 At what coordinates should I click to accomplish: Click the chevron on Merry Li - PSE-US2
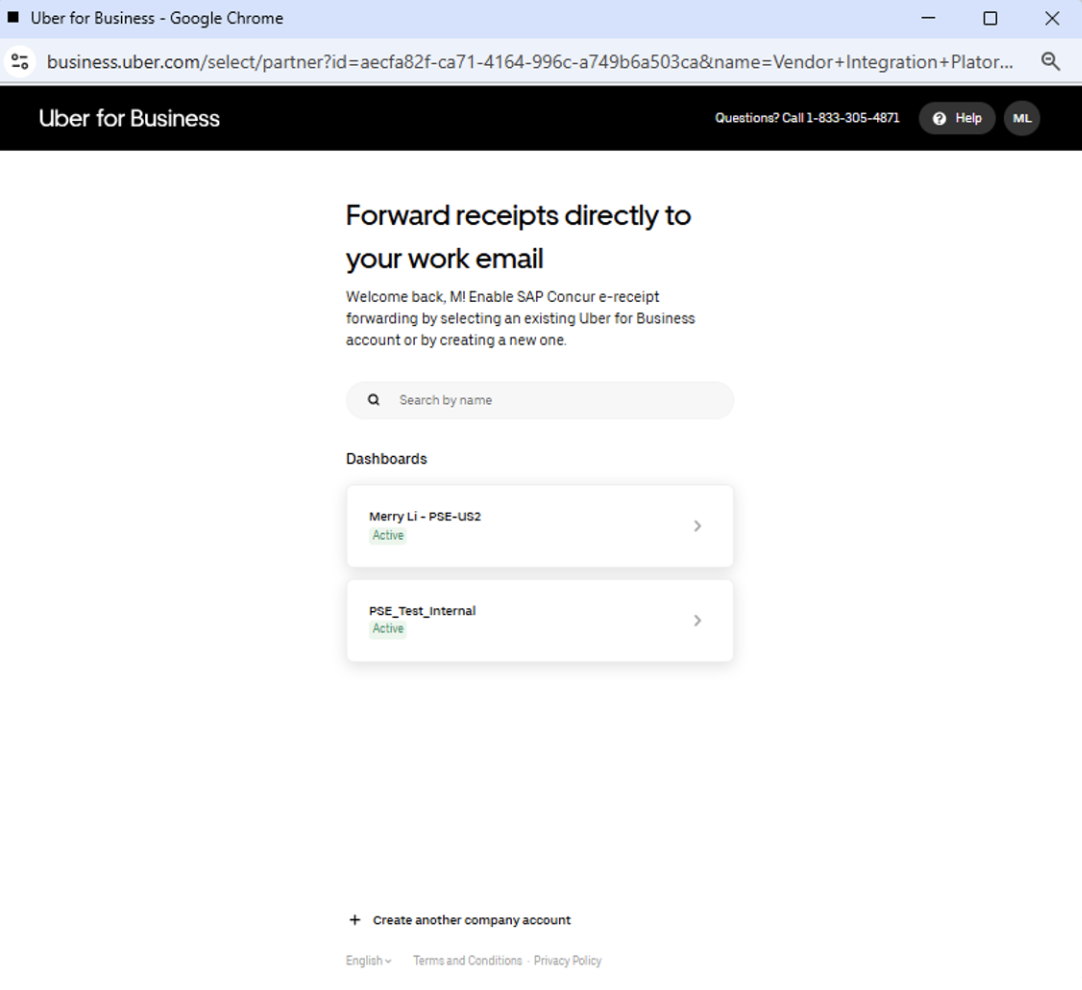[697, 526]
